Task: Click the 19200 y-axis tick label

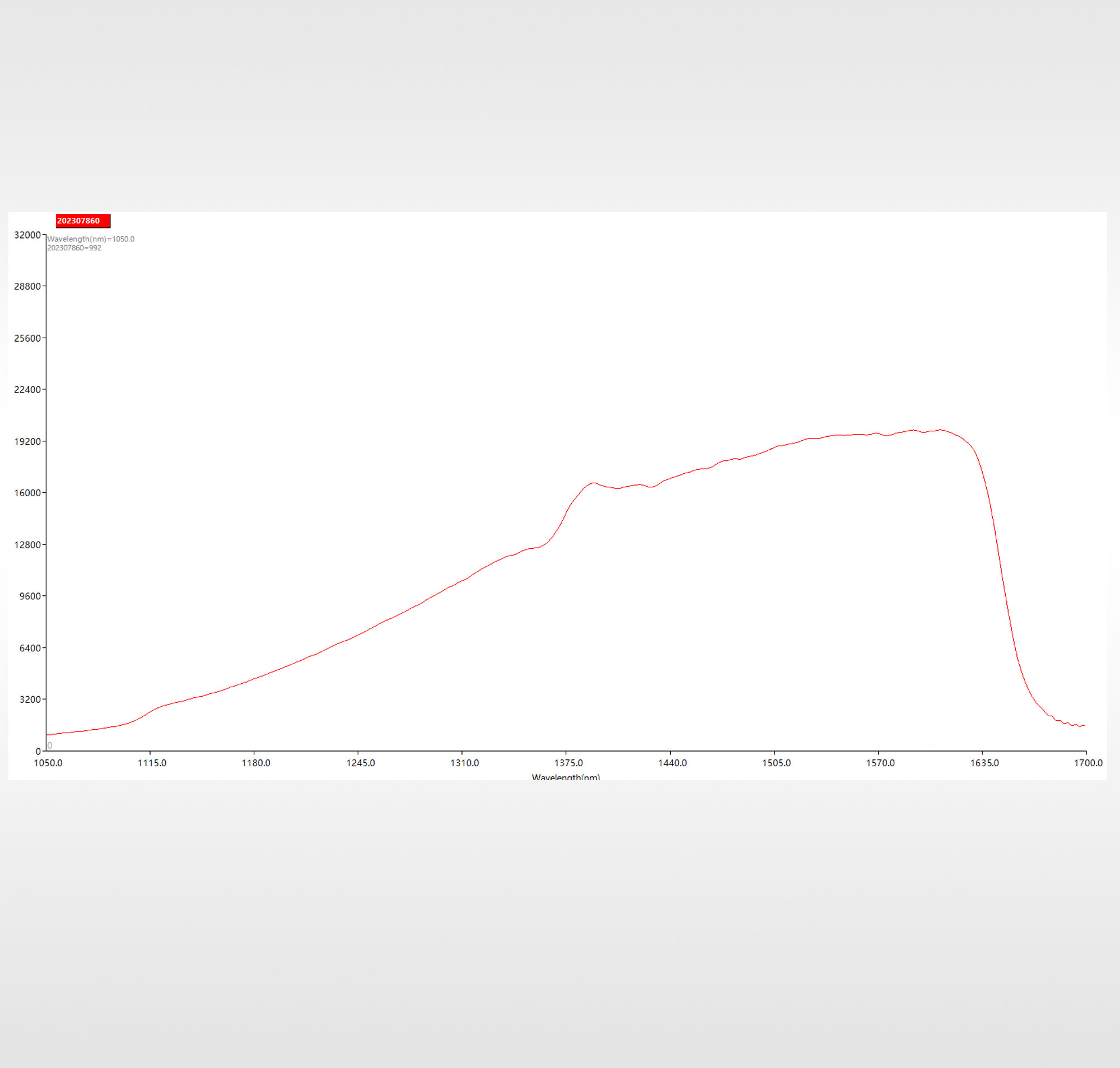Action: pyautogui.click(x=27, y=442)
